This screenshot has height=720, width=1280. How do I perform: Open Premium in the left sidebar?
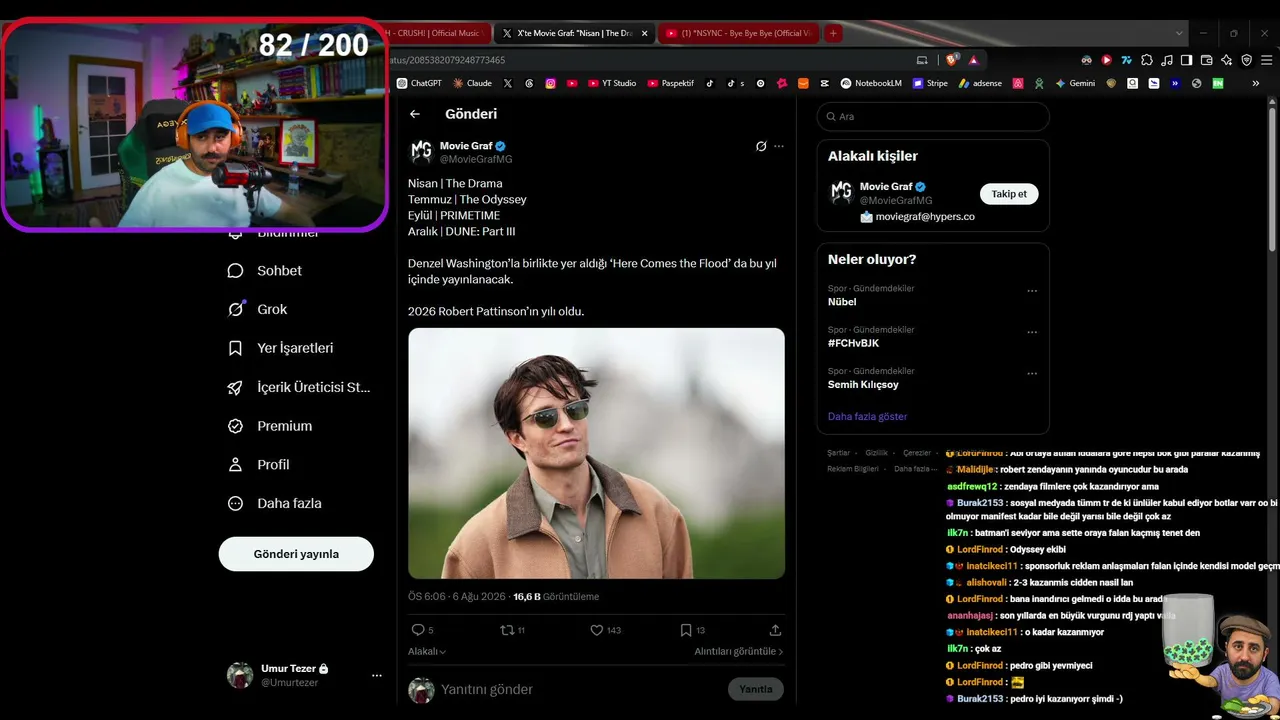coord(270,426)
